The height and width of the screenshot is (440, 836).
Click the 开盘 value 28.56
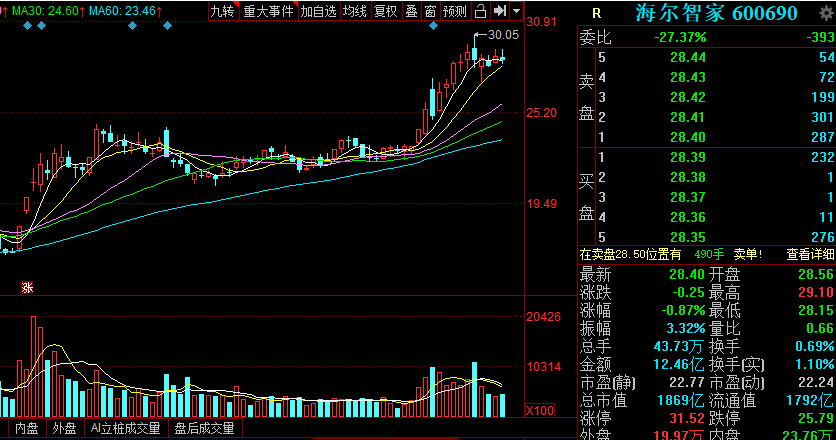click(x=816, y=275)
